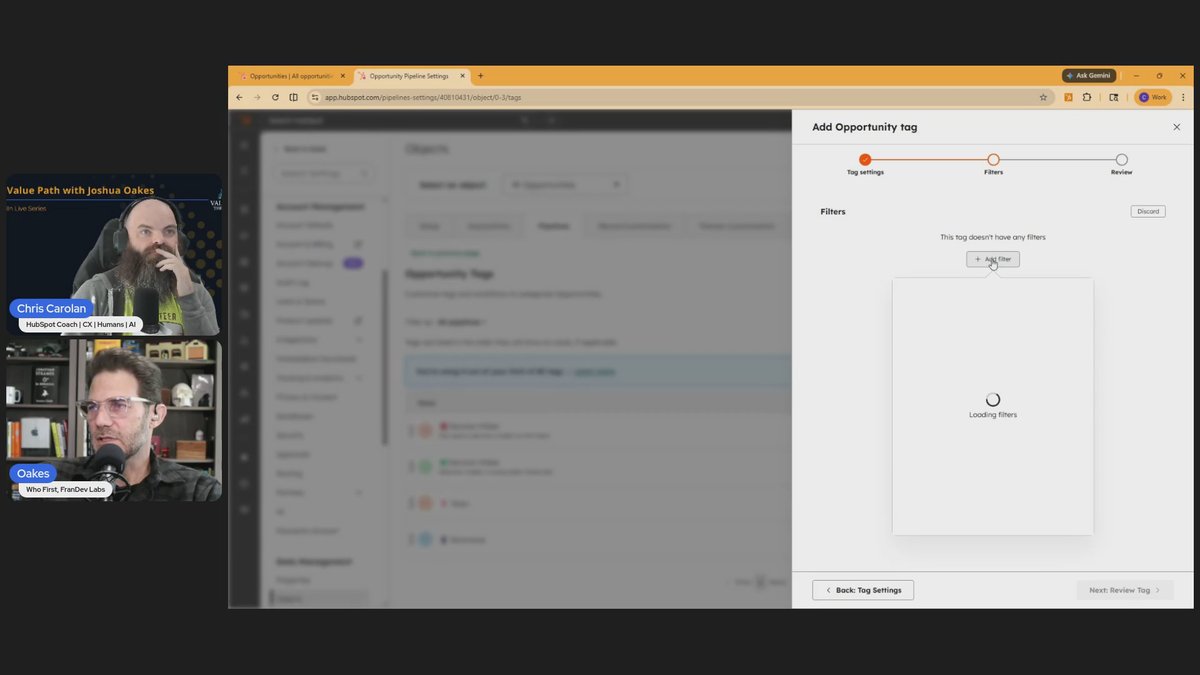Image resolution: width=1200 pixels, height=675 pixels.
Task: Click the Loading filters spinner
Action: [993, 399]
